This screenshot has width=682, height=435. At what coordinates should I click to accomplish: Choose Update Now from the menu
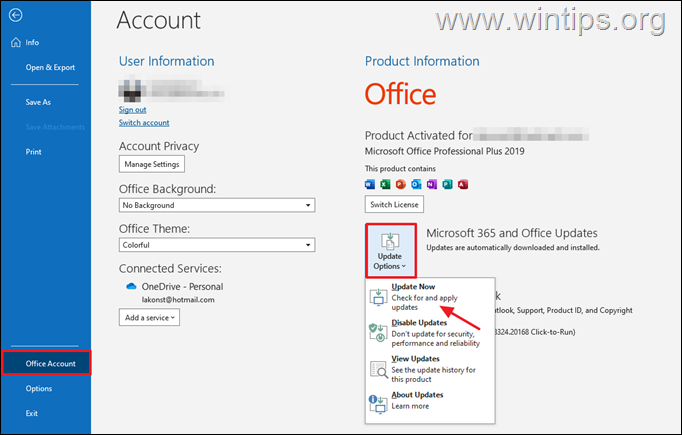[430, 297]
